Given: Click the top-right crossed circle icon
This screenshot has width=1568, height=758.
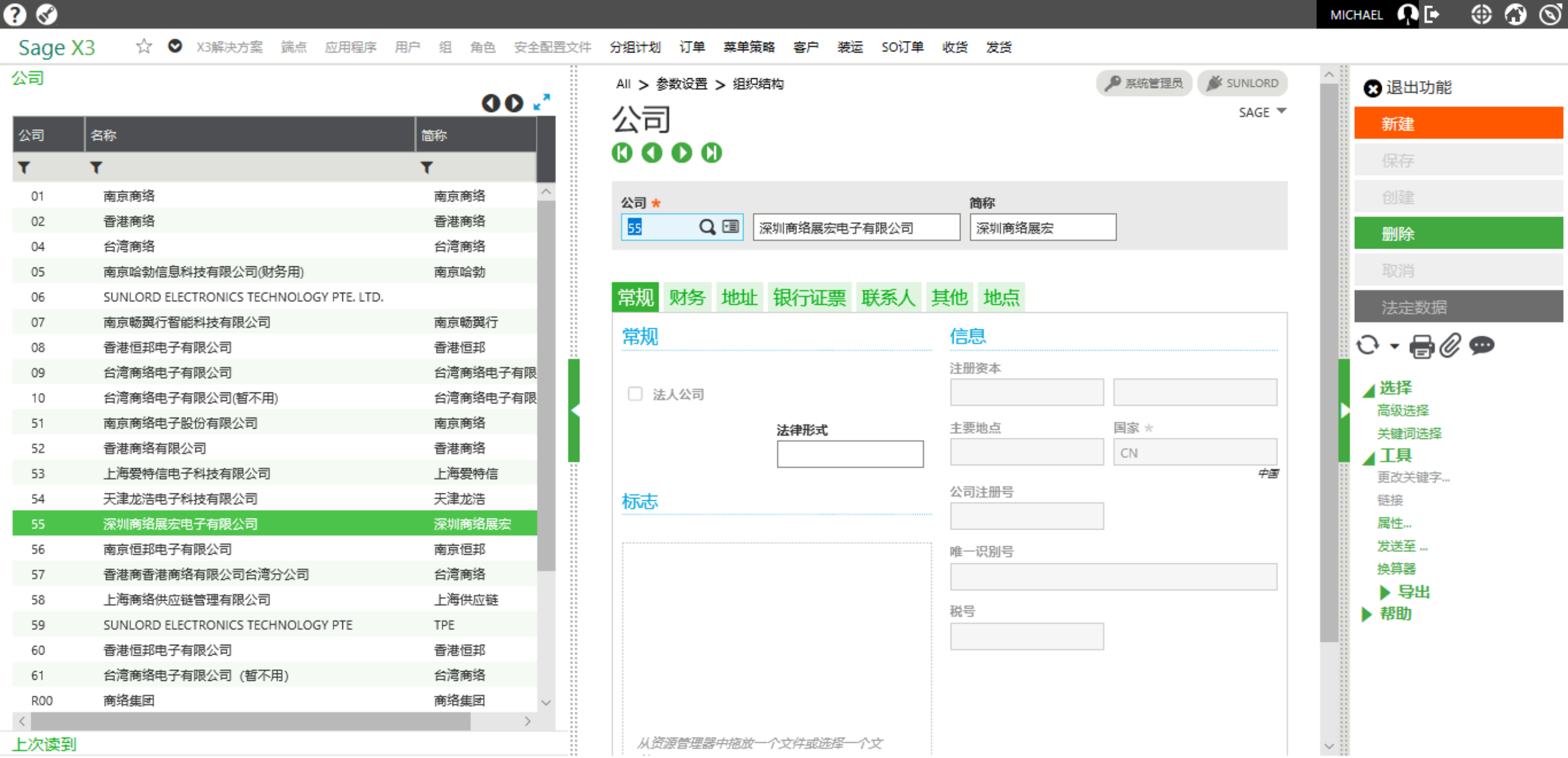Looking at the screenshot, I should pos(1551,14).
